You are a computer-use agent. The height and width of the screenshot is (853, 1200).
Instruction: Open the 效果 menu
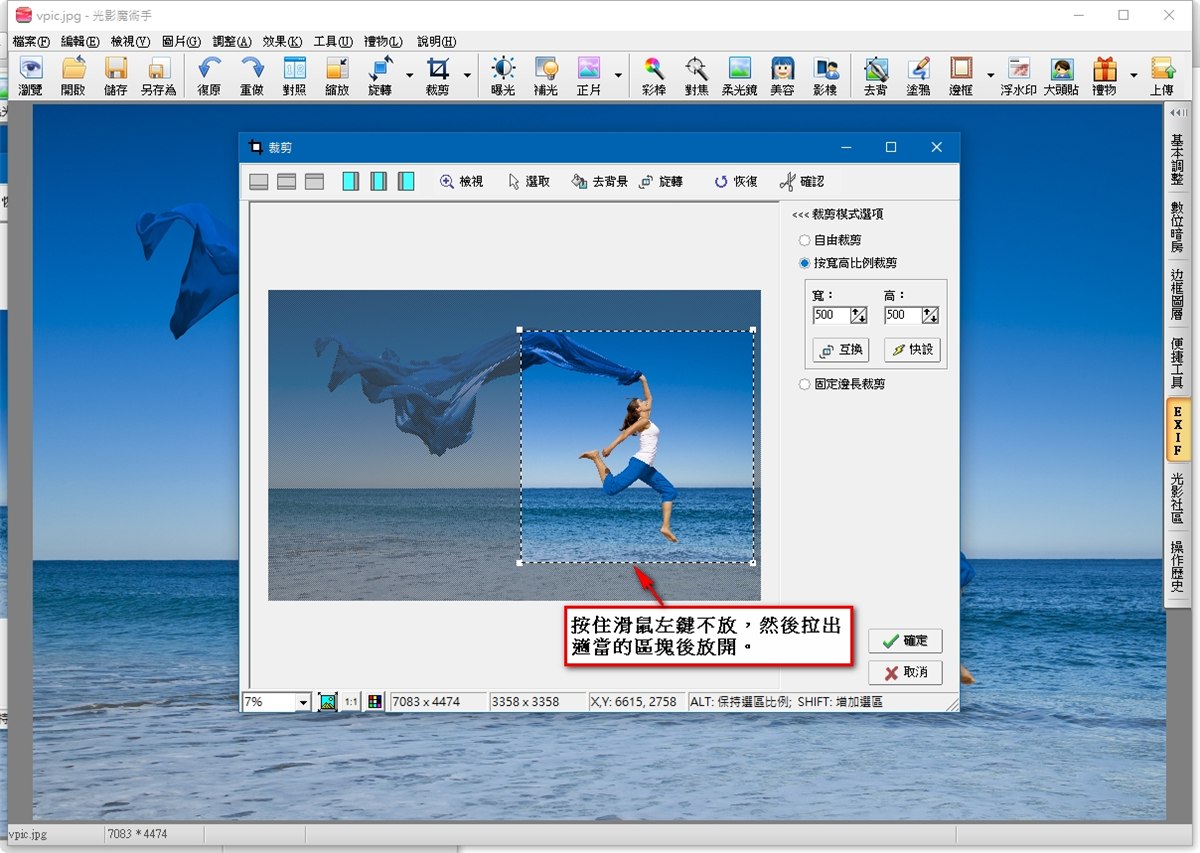pyautogui.click(x=281, y=42)
